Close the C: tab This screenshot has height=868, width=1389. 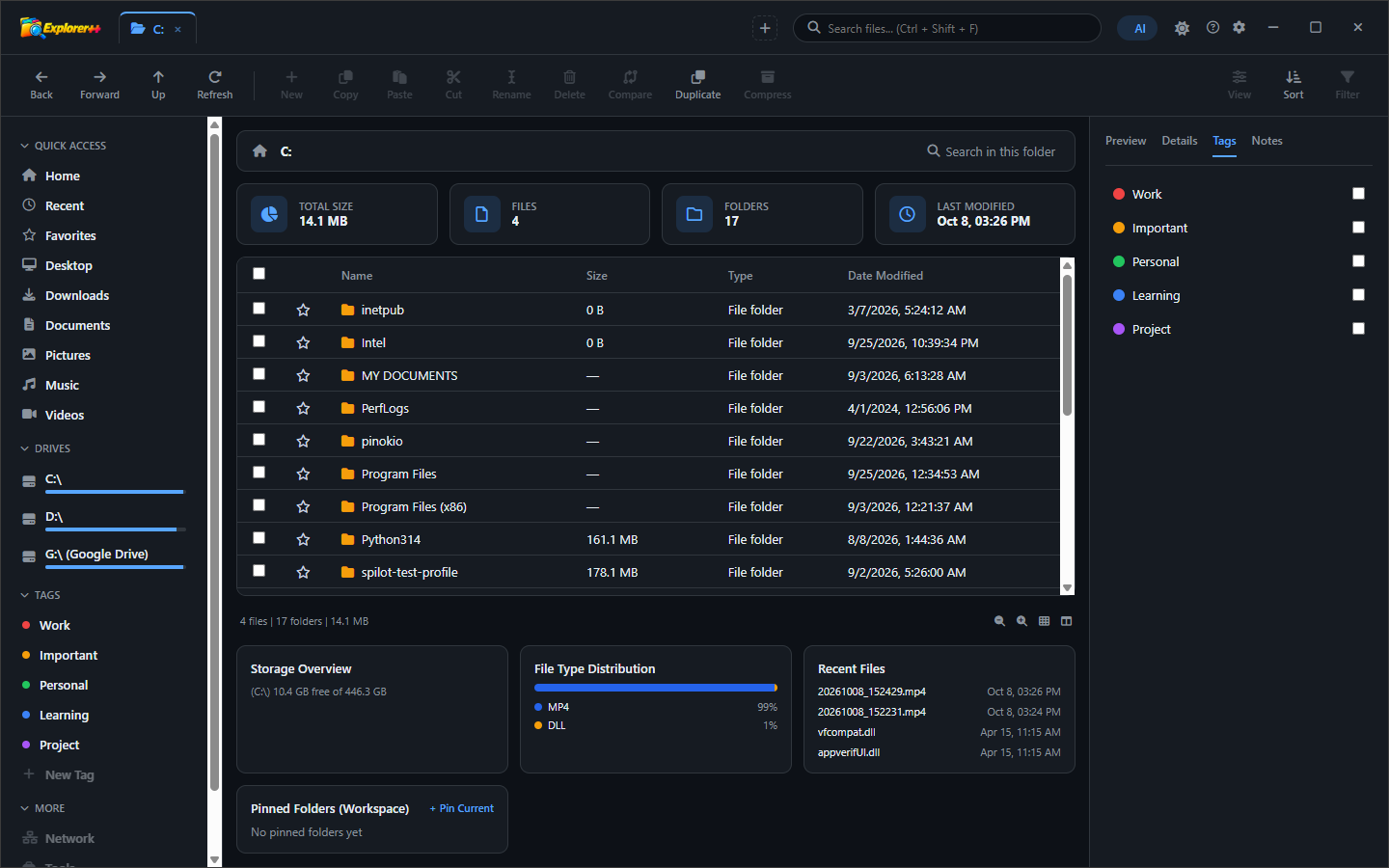[177, 29]
